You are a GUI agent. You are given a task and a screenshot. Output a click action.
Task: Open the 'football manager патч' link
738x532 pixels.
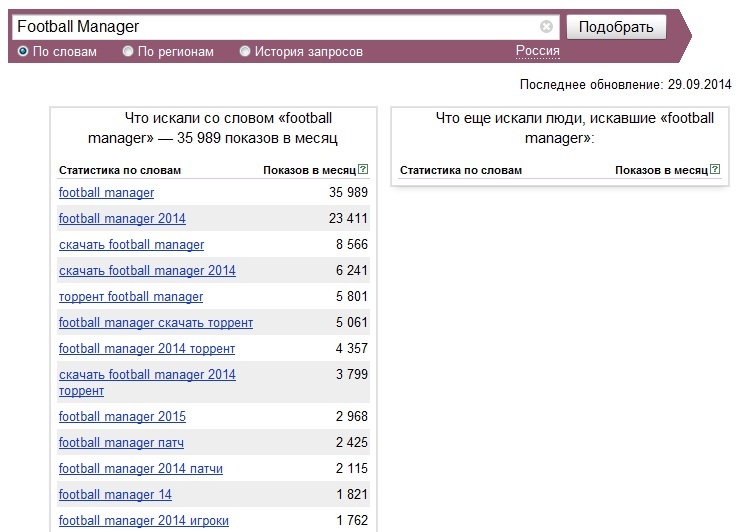coord(121,443)
